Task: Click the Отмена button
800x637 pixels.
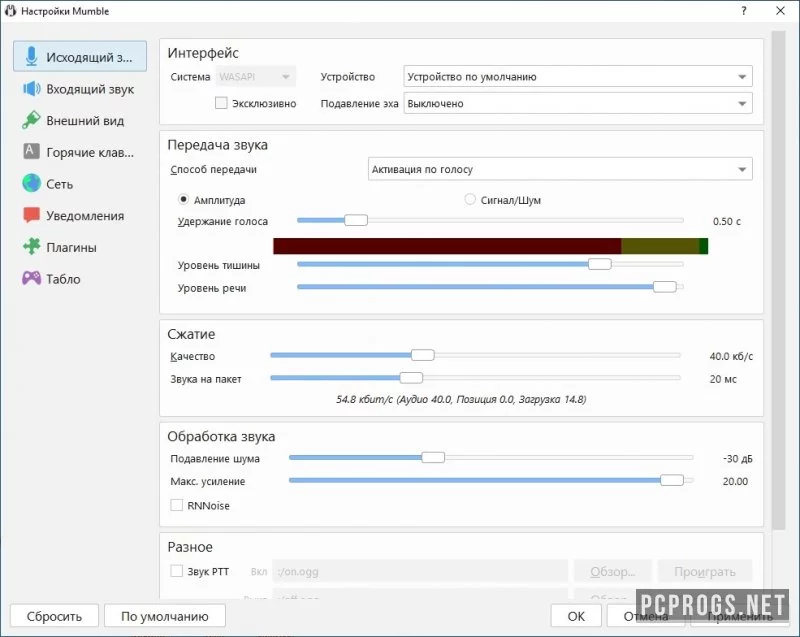Action: (x=646, y=616)
